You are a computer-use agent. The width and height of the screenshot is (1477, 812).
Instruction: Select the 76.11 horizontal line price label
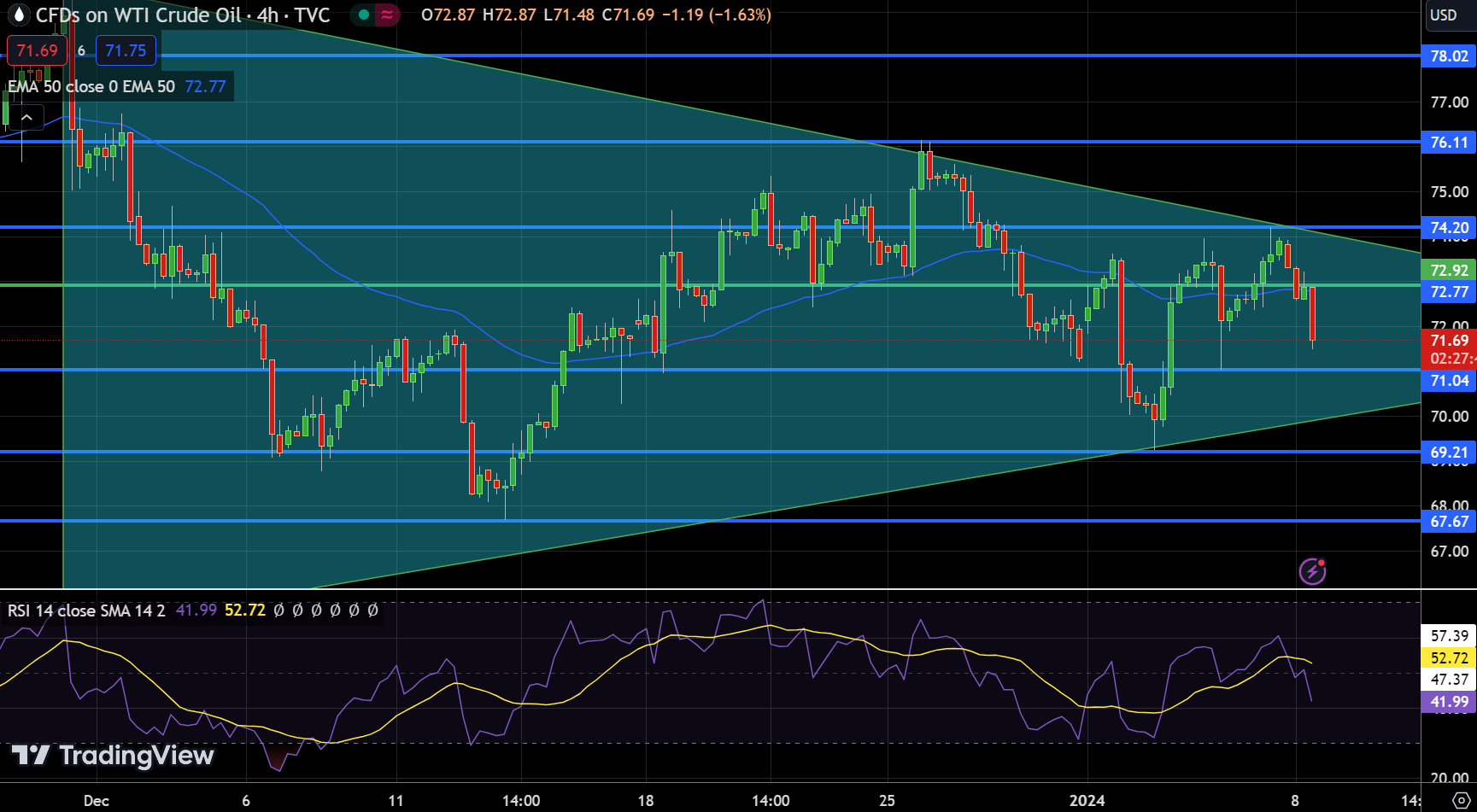tap(1449, 143)
